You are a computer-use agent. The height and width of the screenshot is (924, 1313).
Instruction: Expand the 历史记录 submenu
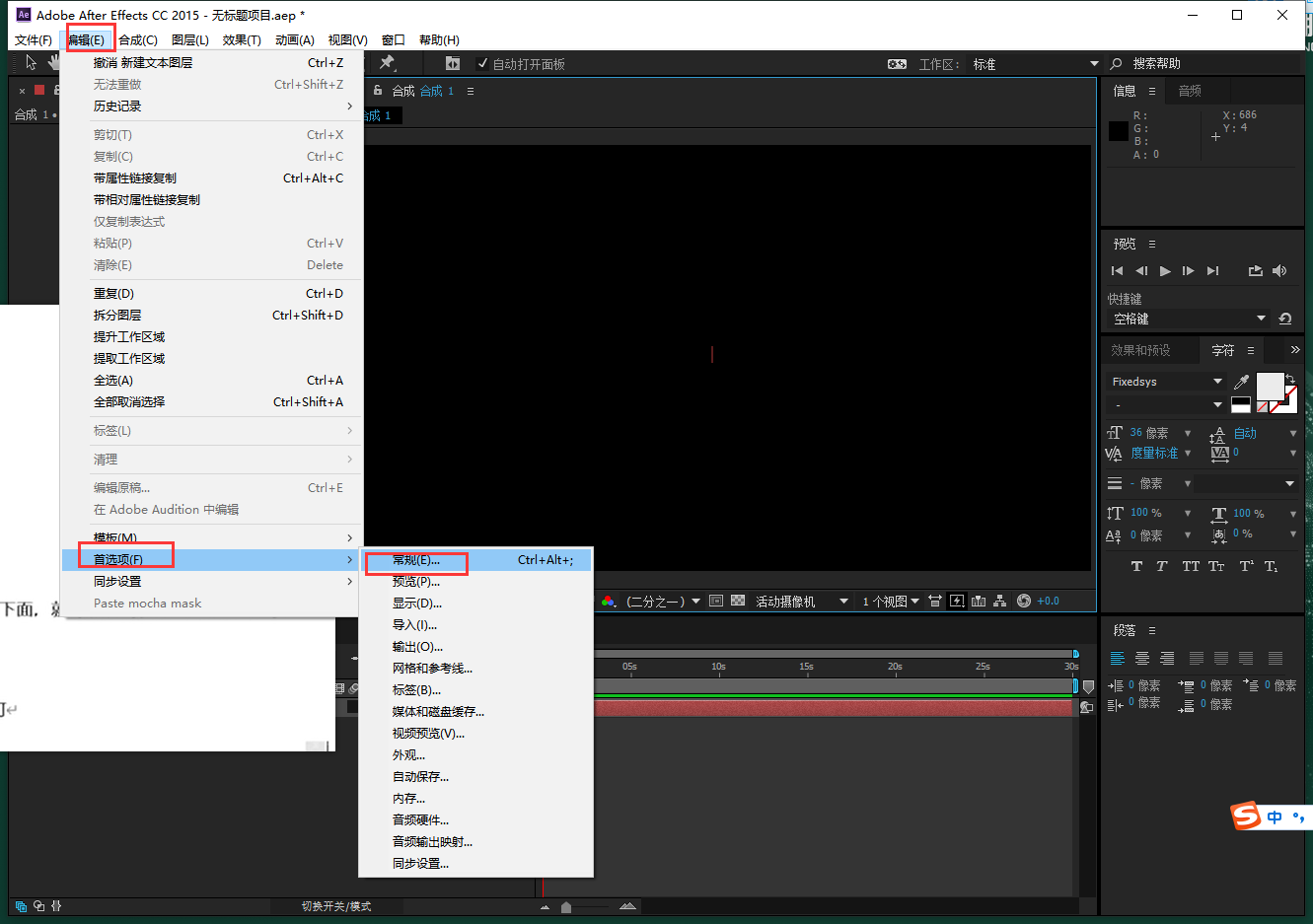click(x=211, y=106)
